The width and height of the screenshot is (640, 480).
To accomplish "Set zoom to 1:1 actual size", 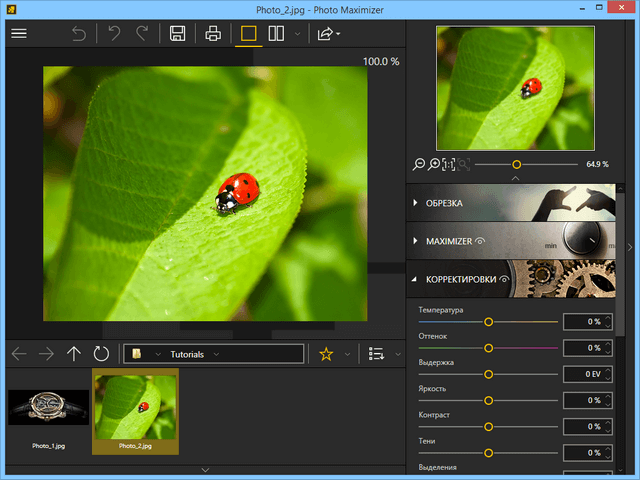I will point(449,164).
